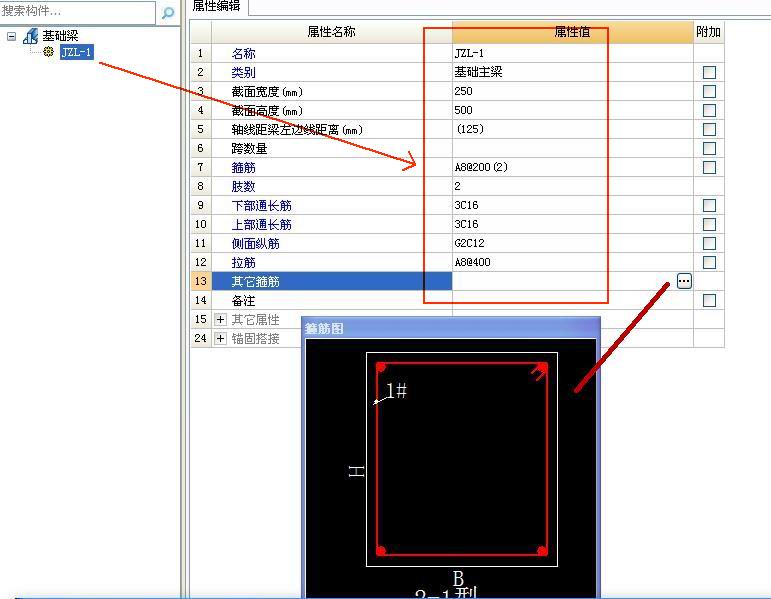Click the 属性值 column header
This screenshot has height=599, width=771.
(x=572, y=32)
